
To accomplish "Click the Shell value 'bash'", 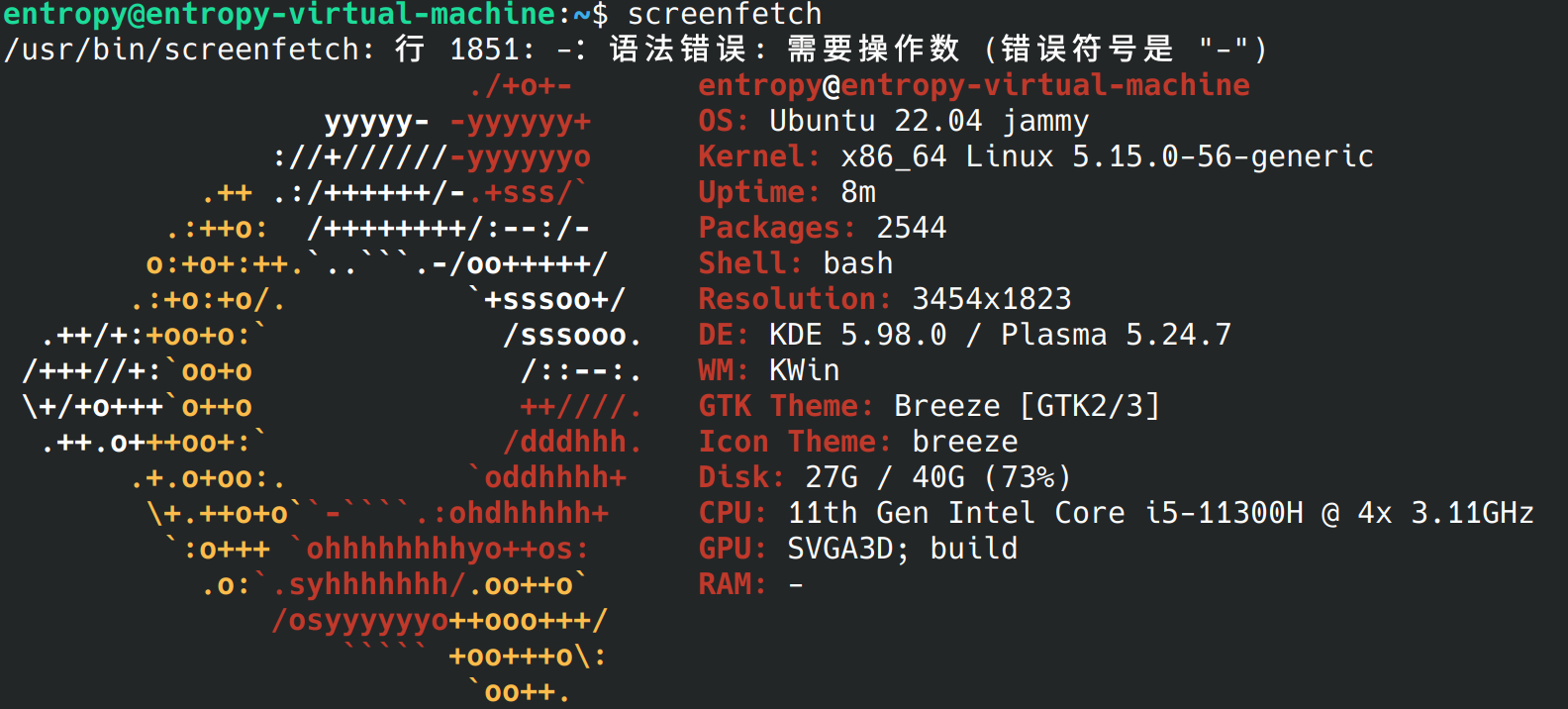I will pyautogui.click(x=858, y=263).
